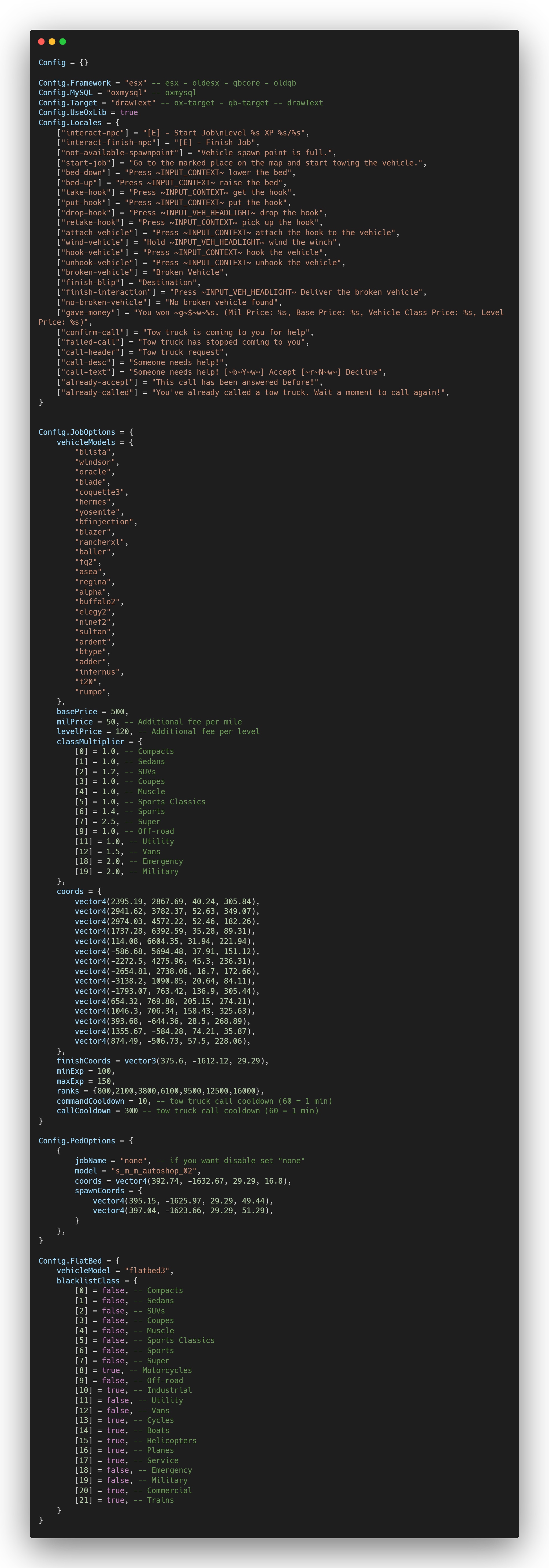The height and width of the screenshot is (1568, 549).
Task: Click the blacklistClass table name
Action: coord(88,1281)
